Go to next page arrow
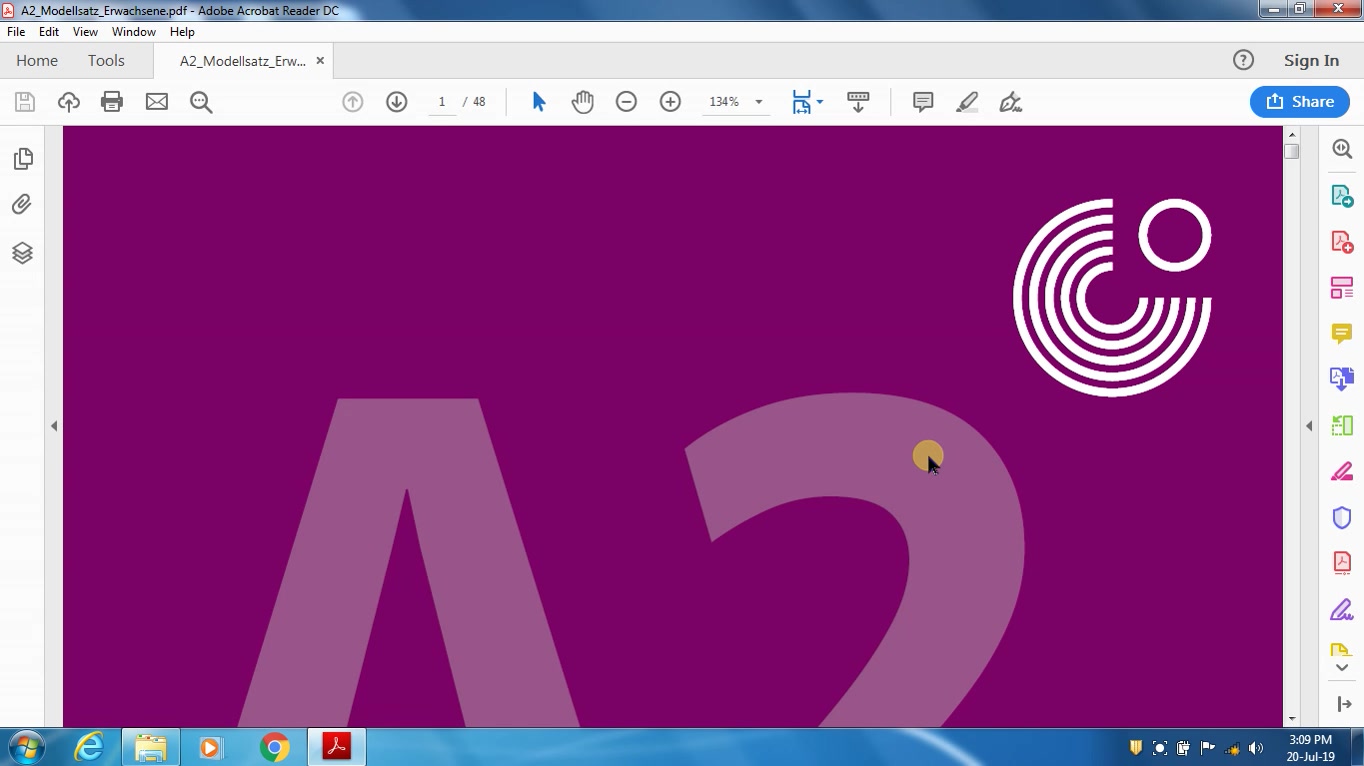Image resolution: width=1364 pixels, height=766 pixels. click(397, 102)
